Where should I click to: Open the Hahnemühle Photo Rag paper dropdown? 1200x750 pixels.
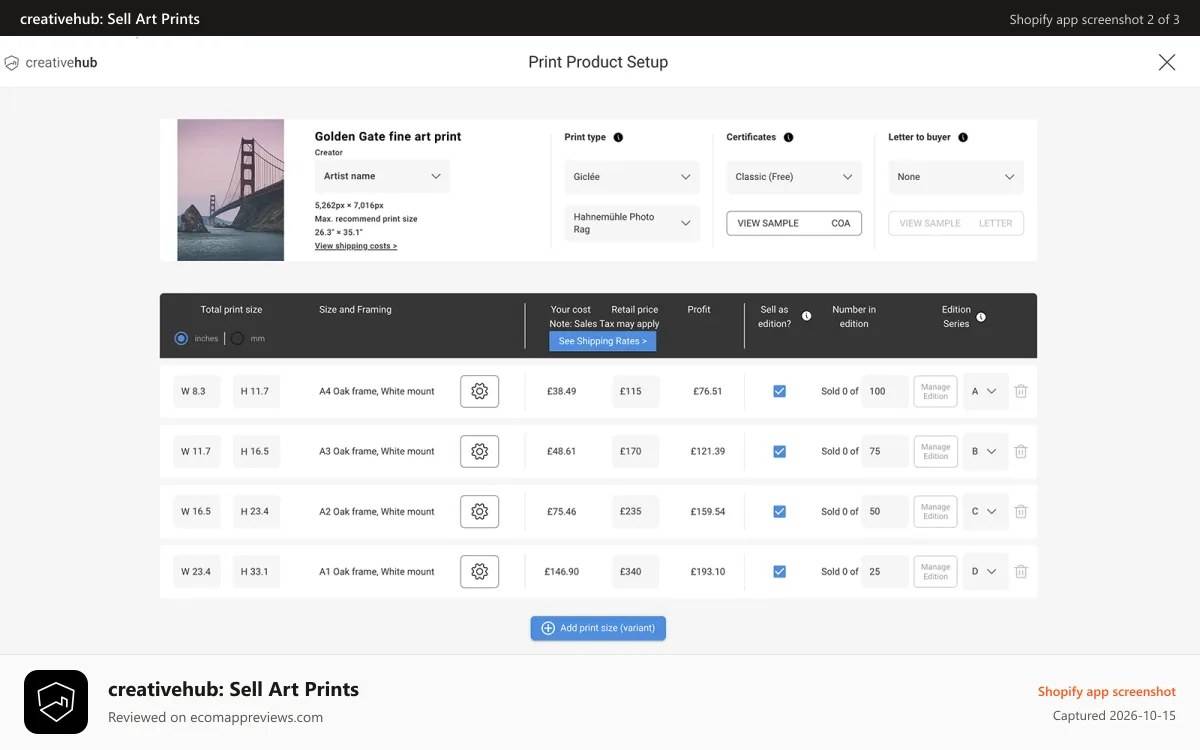pyautogui.click(x=632, y=223)
